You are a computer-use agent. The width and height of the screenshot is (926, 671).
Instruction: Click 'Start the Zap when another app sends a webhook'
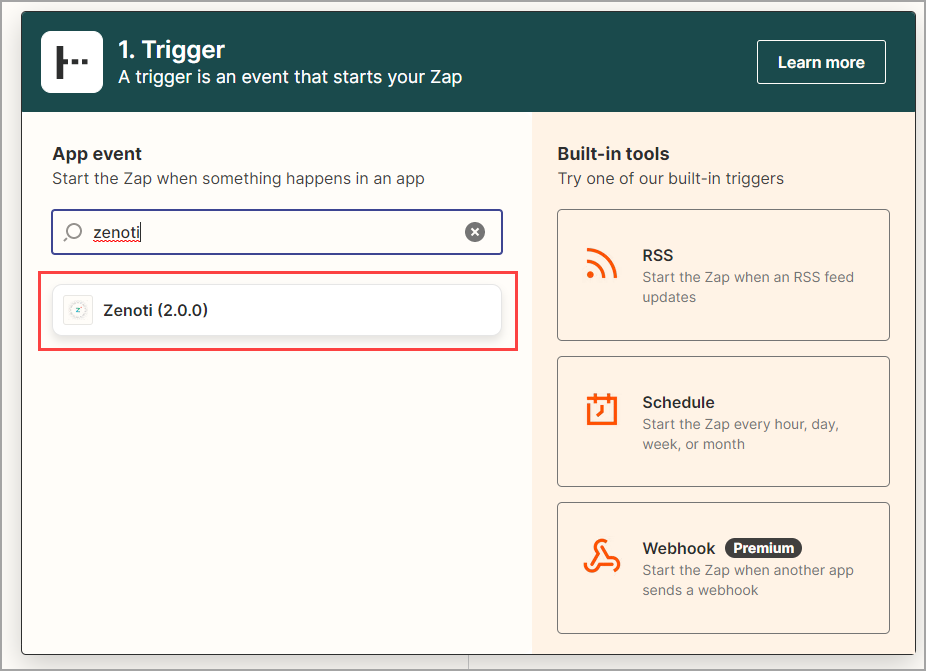[x=748, y=580]
